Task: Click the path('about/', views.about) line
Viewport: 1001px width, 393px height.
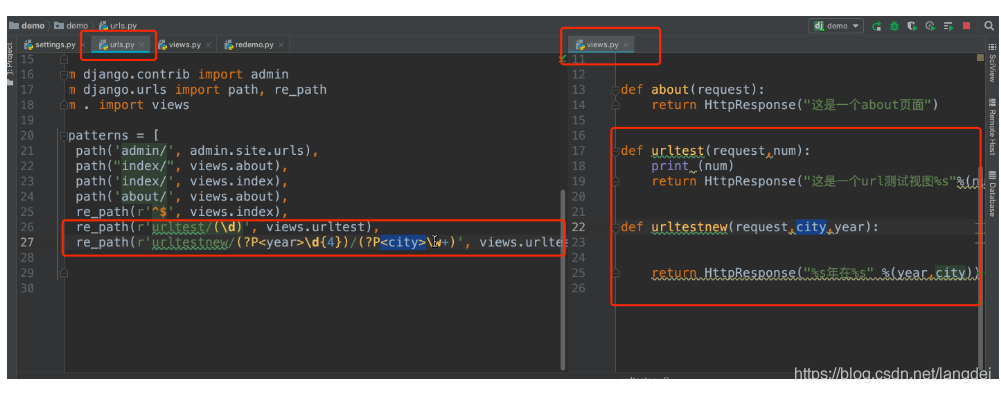Action: point(181,196)
